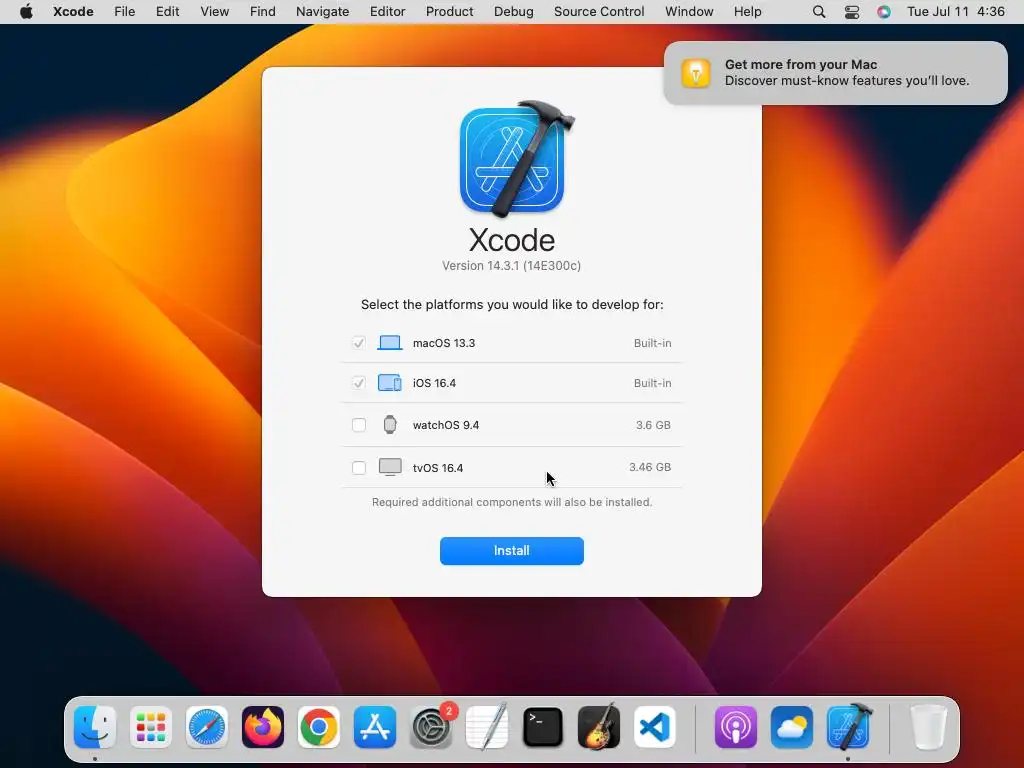1024x768 pixels.
Task: Open the Source Control menu
Action: pyautogui.click(x=599, y=12)
